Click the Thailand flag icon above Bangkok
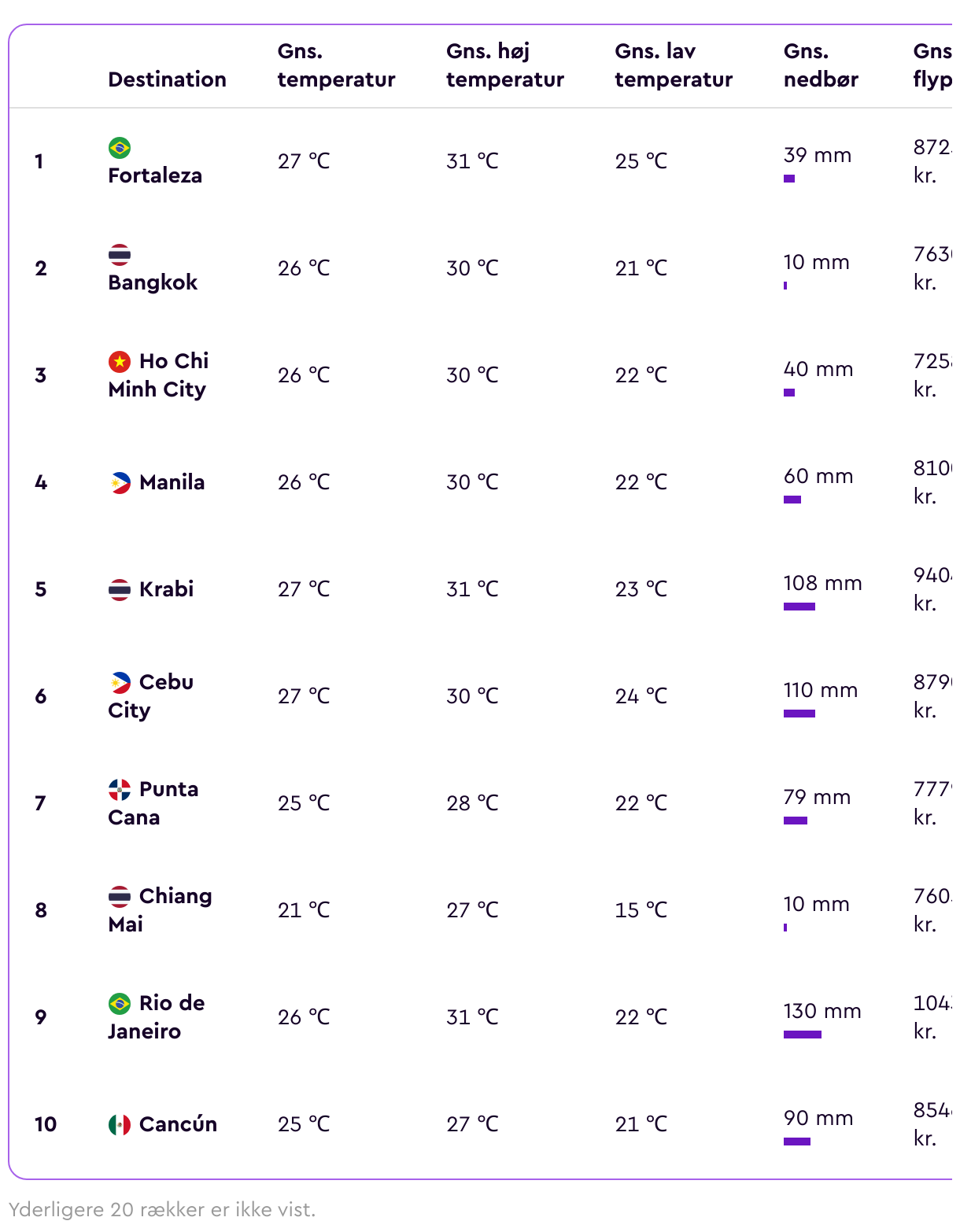The width and height of the screenshot is (960, 1232). 120,254
